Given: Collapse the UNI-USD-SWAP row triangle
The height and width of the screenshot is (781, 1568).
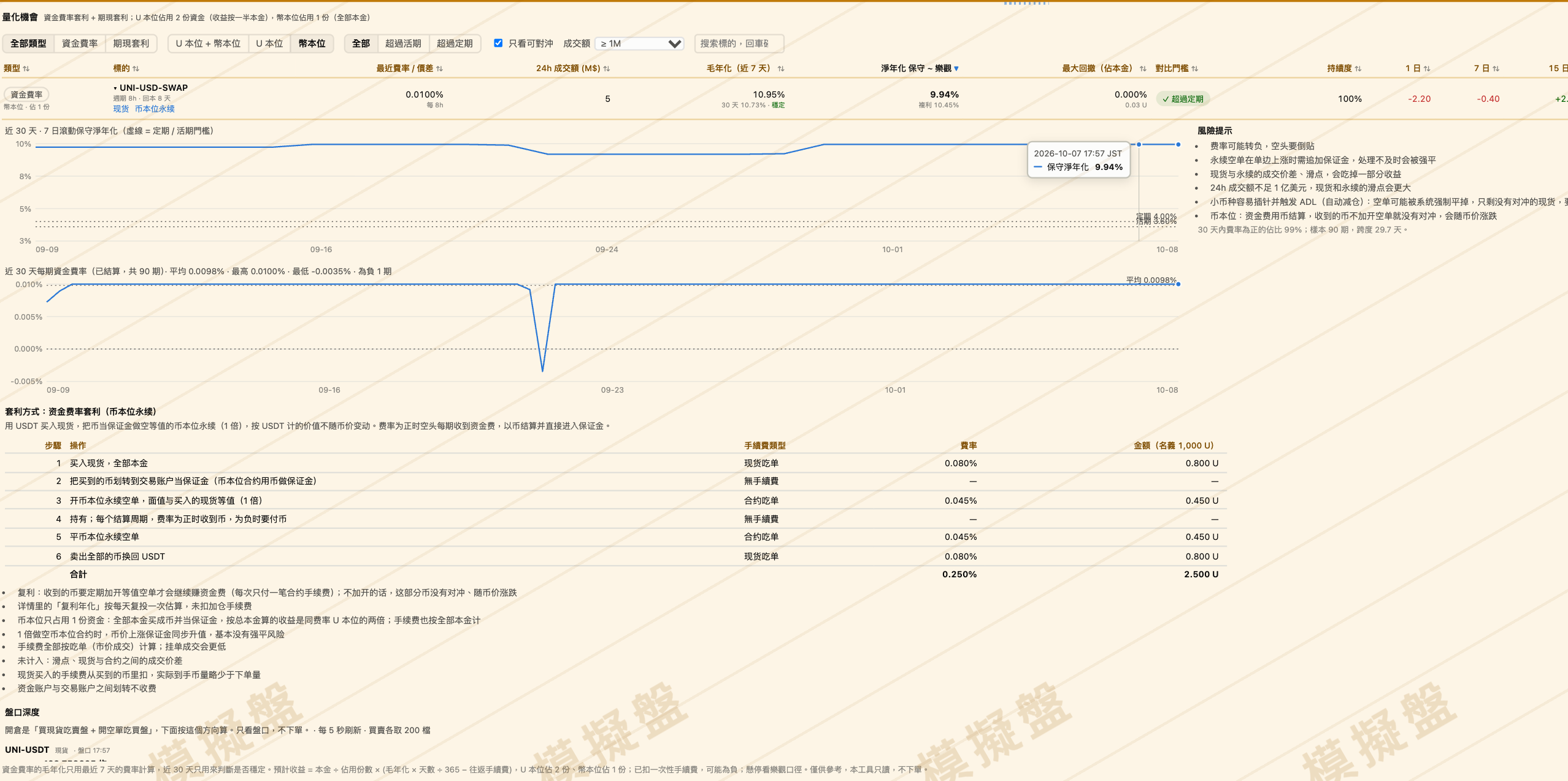Looking at the screenshot, I should [115, 88].
